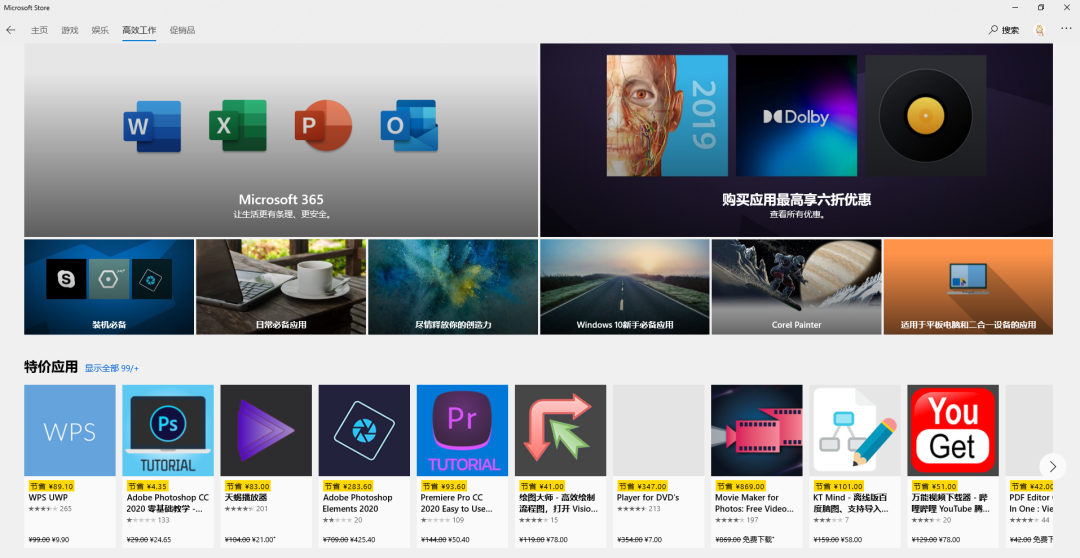Screen dimensions: 1080x558
Task: Click the KT Mind app title
Action: pos(851,503)
